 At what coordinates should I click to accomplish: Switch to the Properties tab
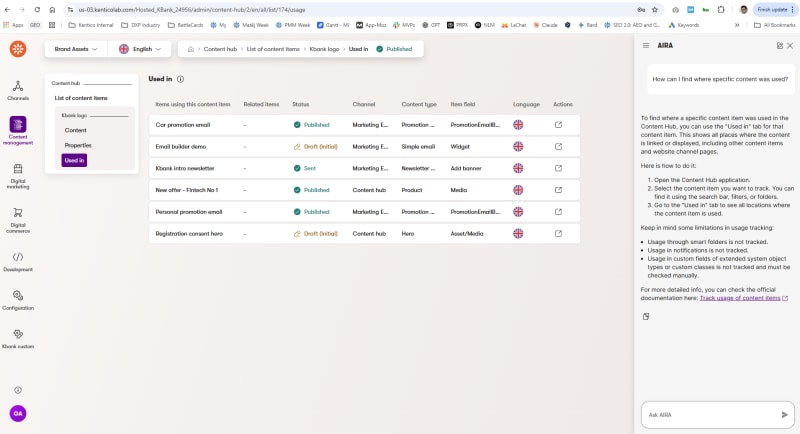point(78,145)
